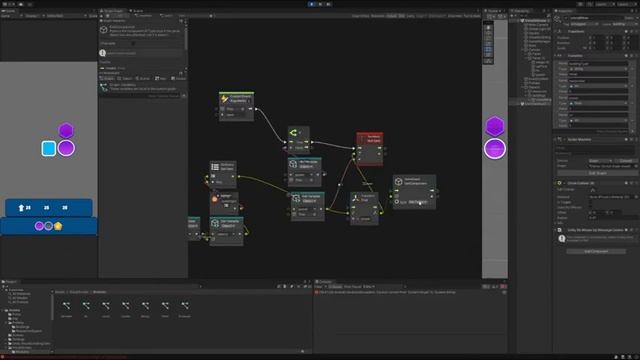640x360 pixels.
Task: Click the Edit Collider icon
Action: (593, 190)
